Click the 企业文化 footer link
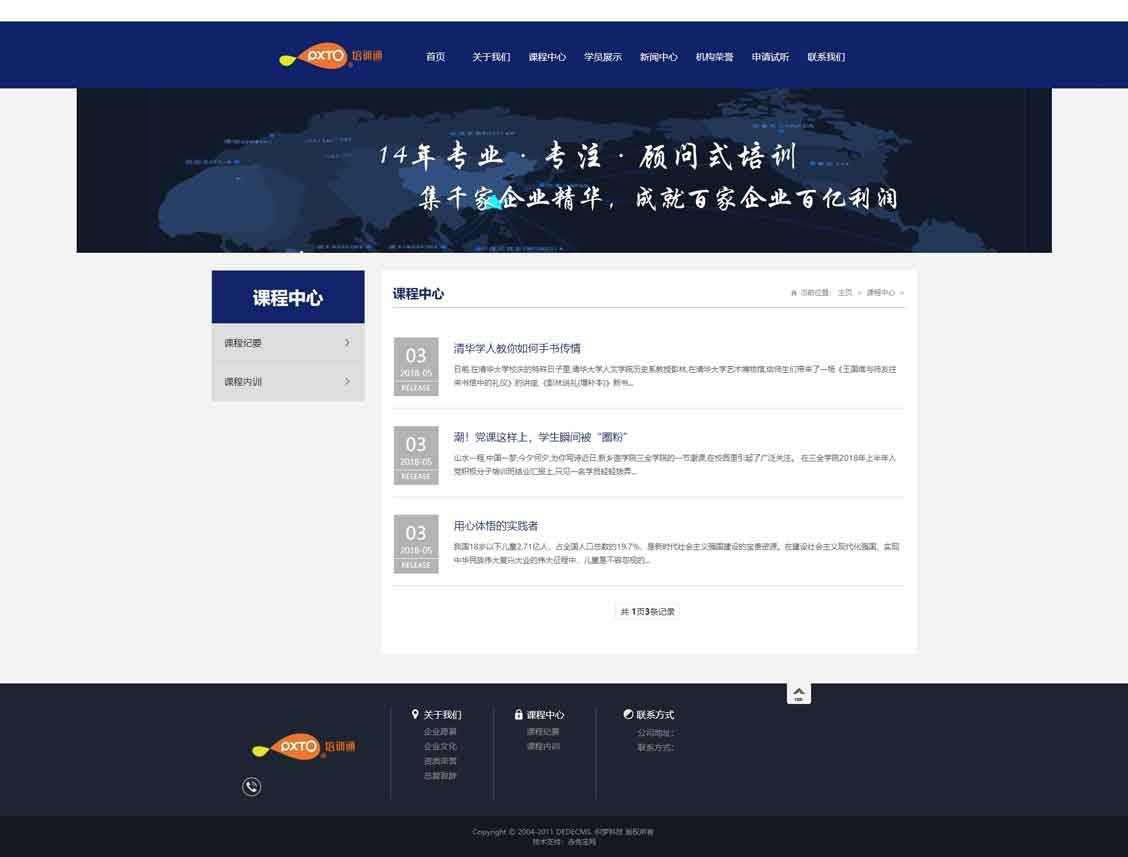Image resolution: width=1128 pixels, height=857 pixels. [441, 746]
